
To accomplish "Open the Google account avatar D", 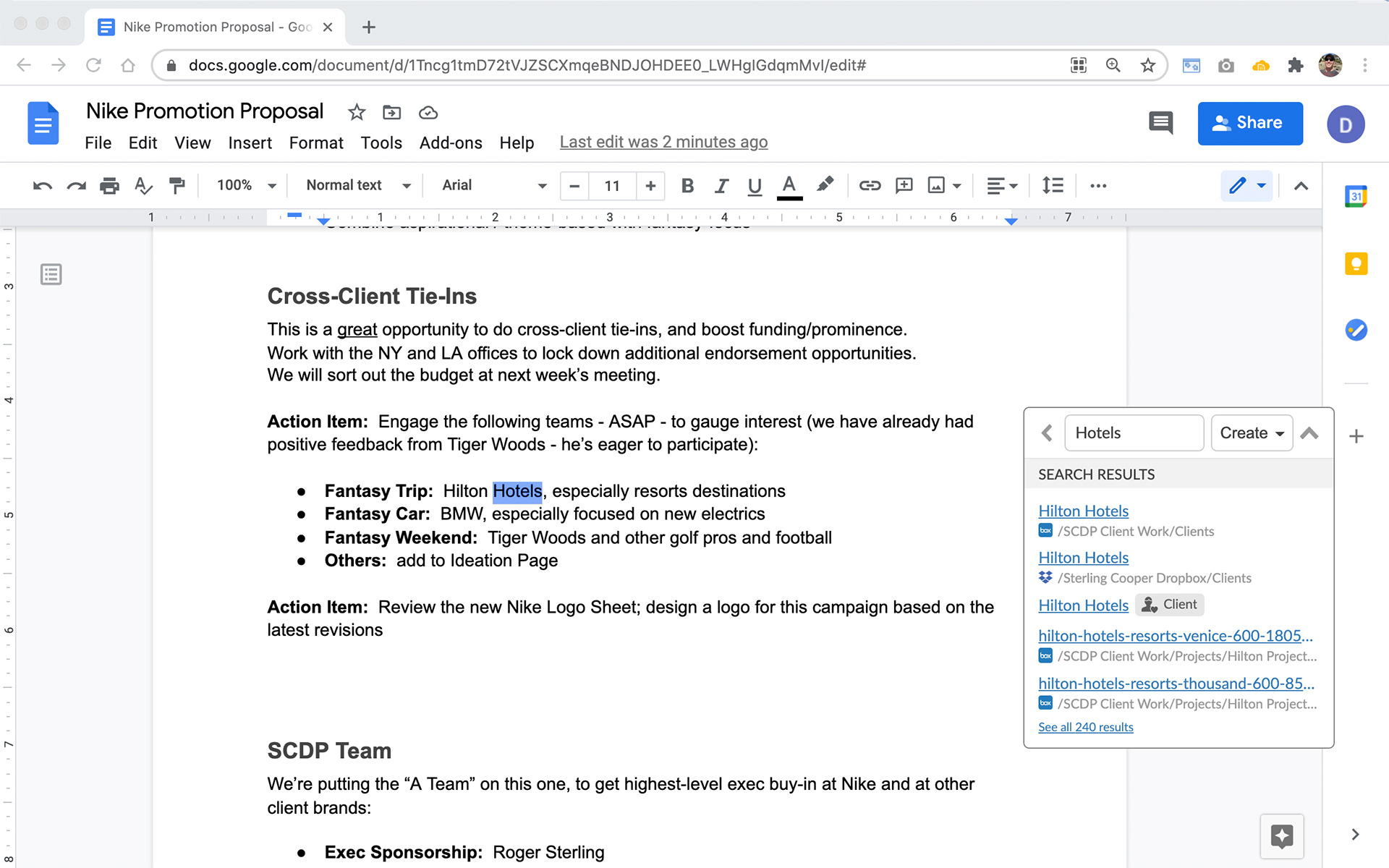I will tap(1345, 124).
